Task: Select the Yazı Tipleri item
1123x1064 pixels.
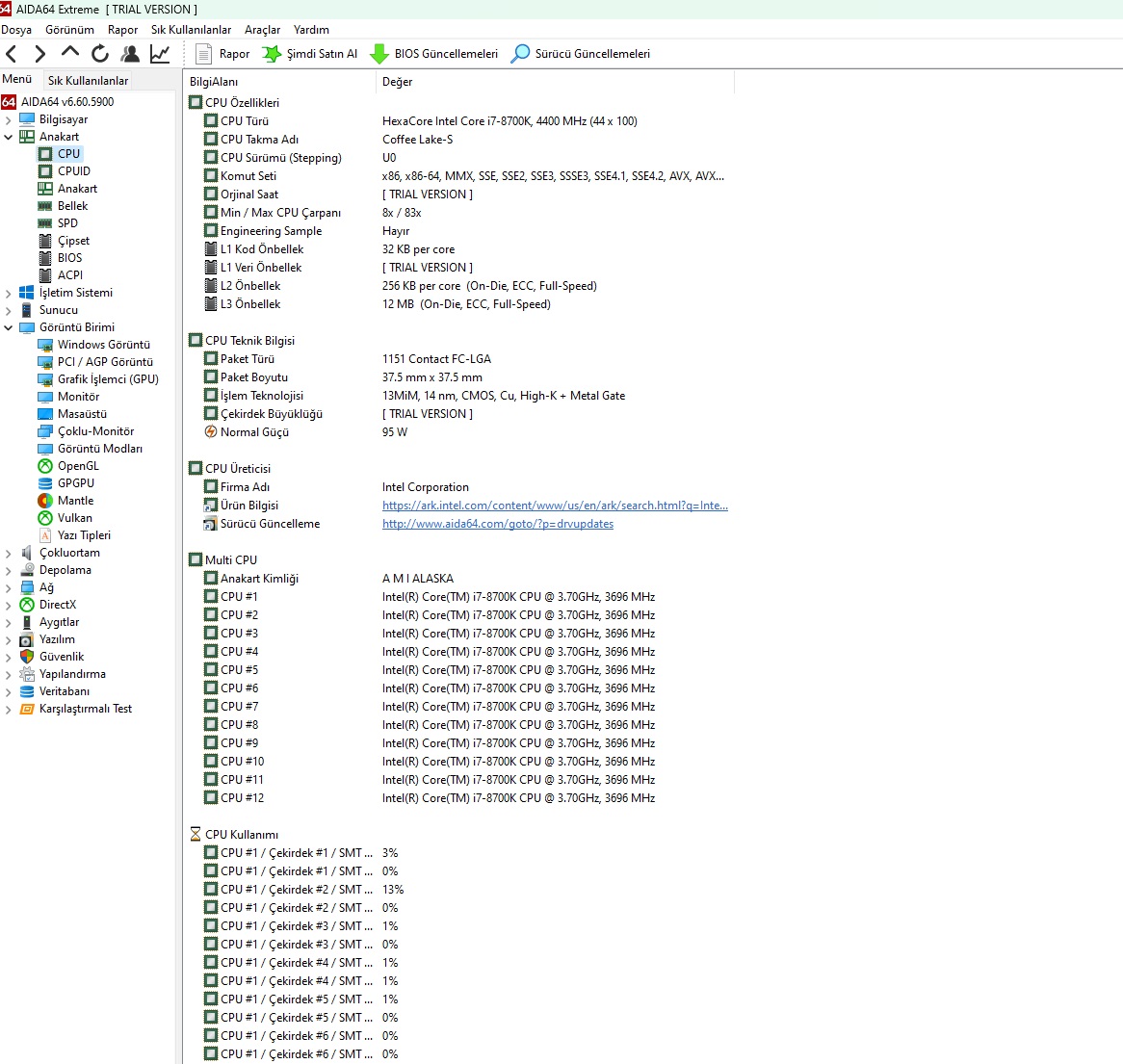Action: (x=84, y=535)
